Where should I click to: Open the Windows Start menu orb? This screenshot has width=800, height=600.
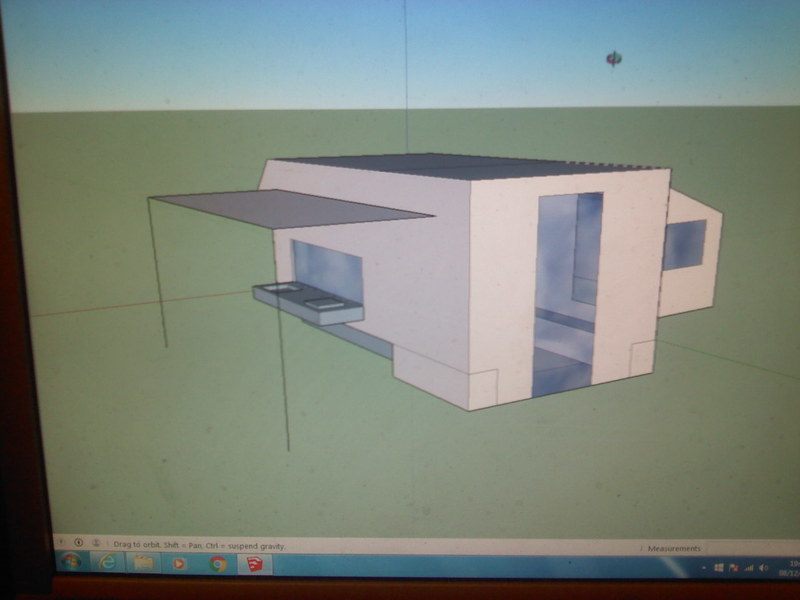(x=71, y=562)
